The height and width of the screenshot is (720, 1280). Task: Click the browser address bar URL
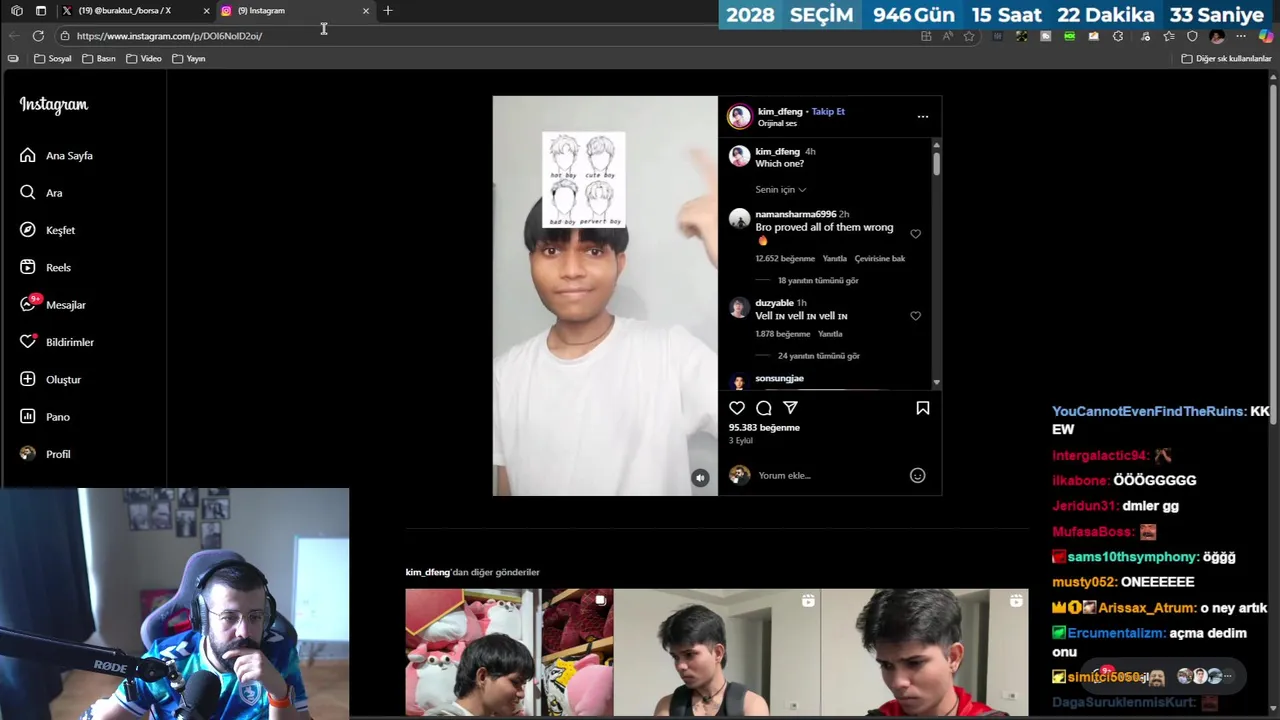click(169, 36)
